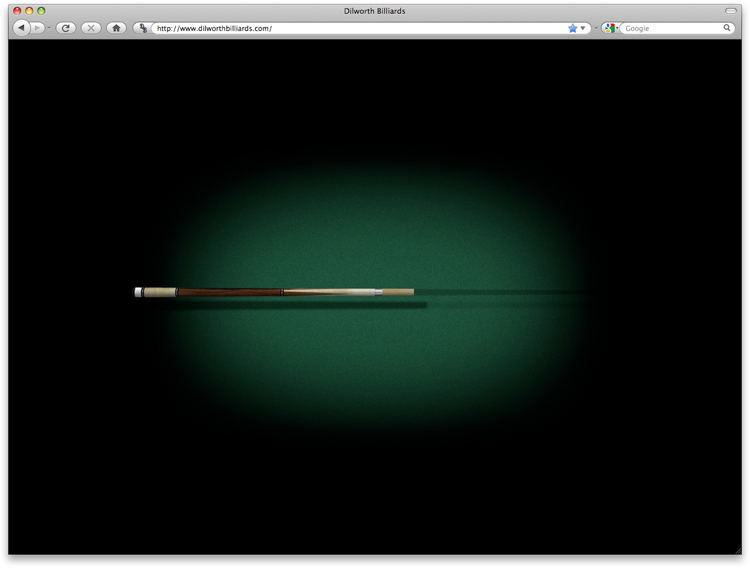The width and height of the screenshot is (750, 568).
Task: Bookmark this page with the star icon
Action: point(573,28)
